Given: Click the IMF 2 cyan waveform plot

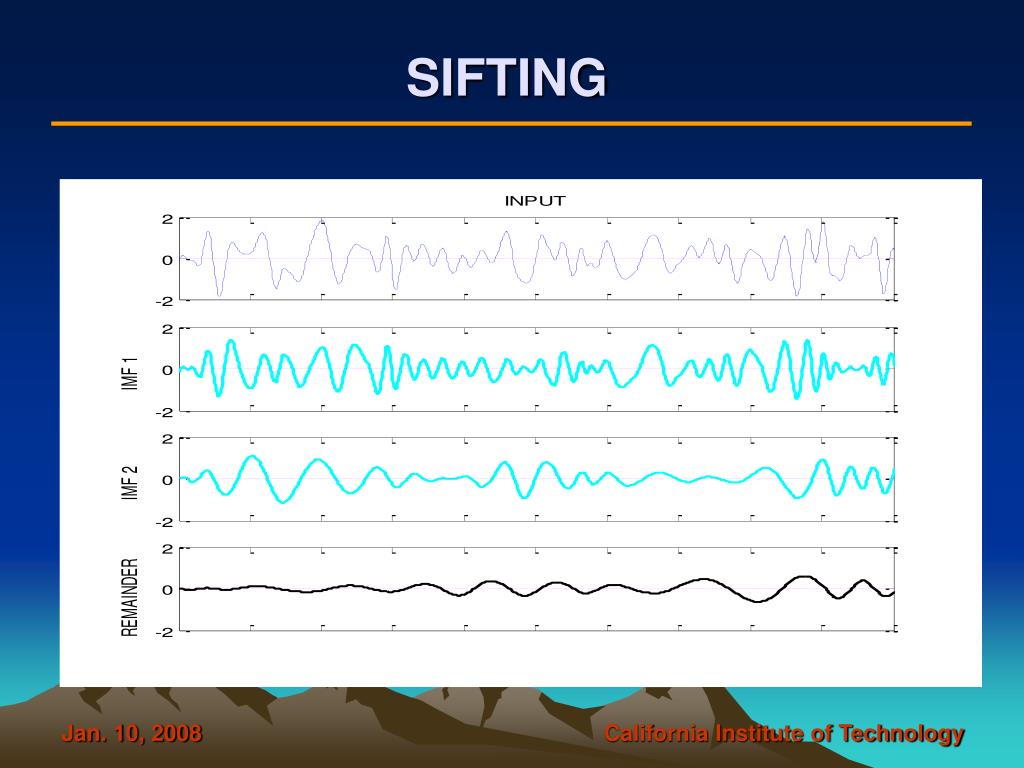Looking at the screenshot, I should (x=537, y=479).
